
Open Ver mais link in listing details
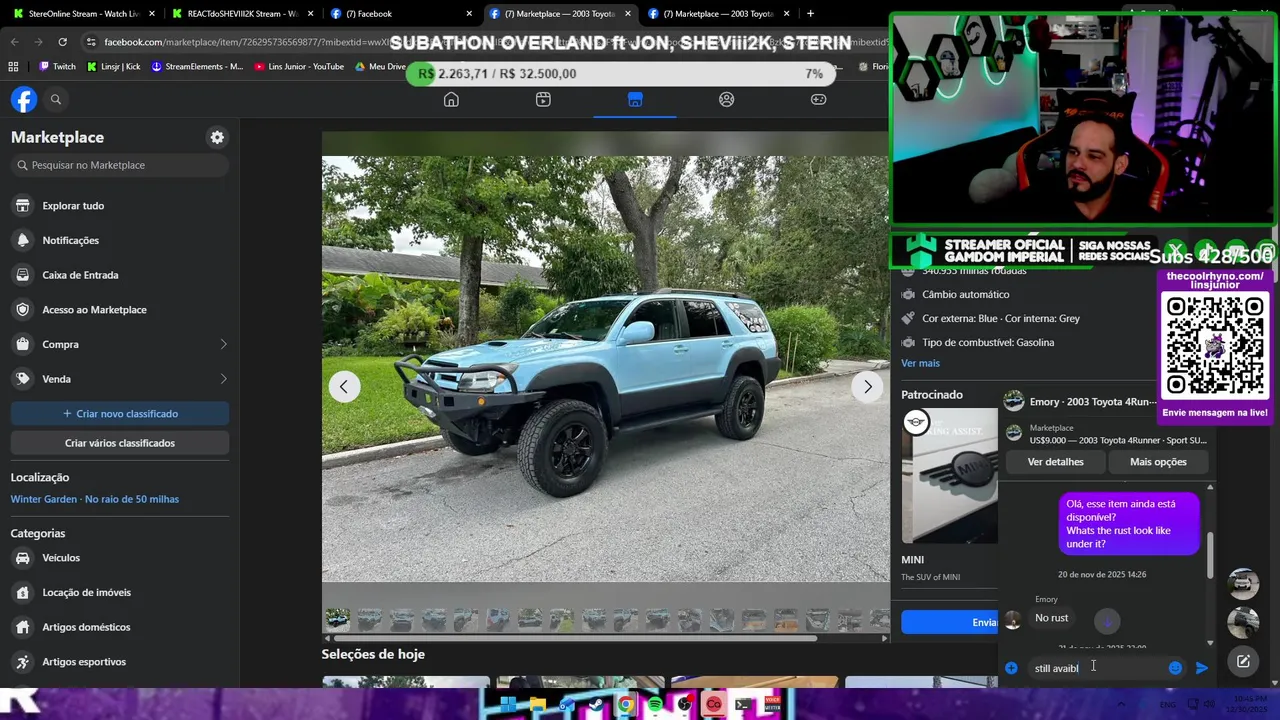920,363
